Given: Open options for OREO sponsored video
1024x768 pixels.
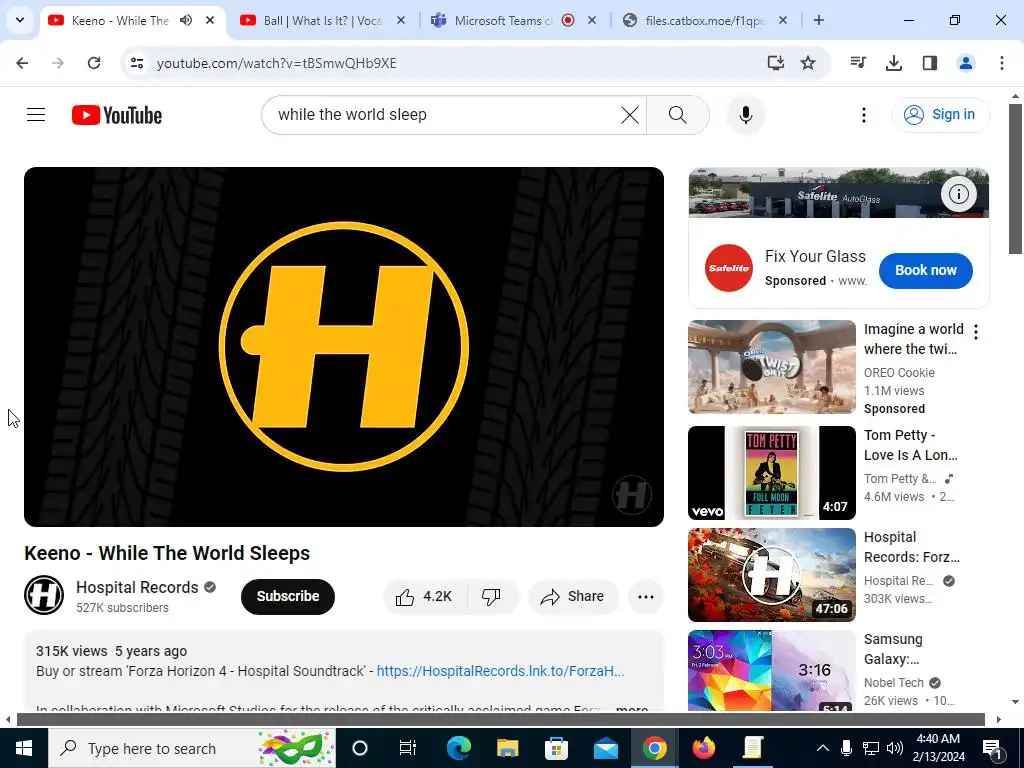Looking at the screenshot, I should coord(976,332).
